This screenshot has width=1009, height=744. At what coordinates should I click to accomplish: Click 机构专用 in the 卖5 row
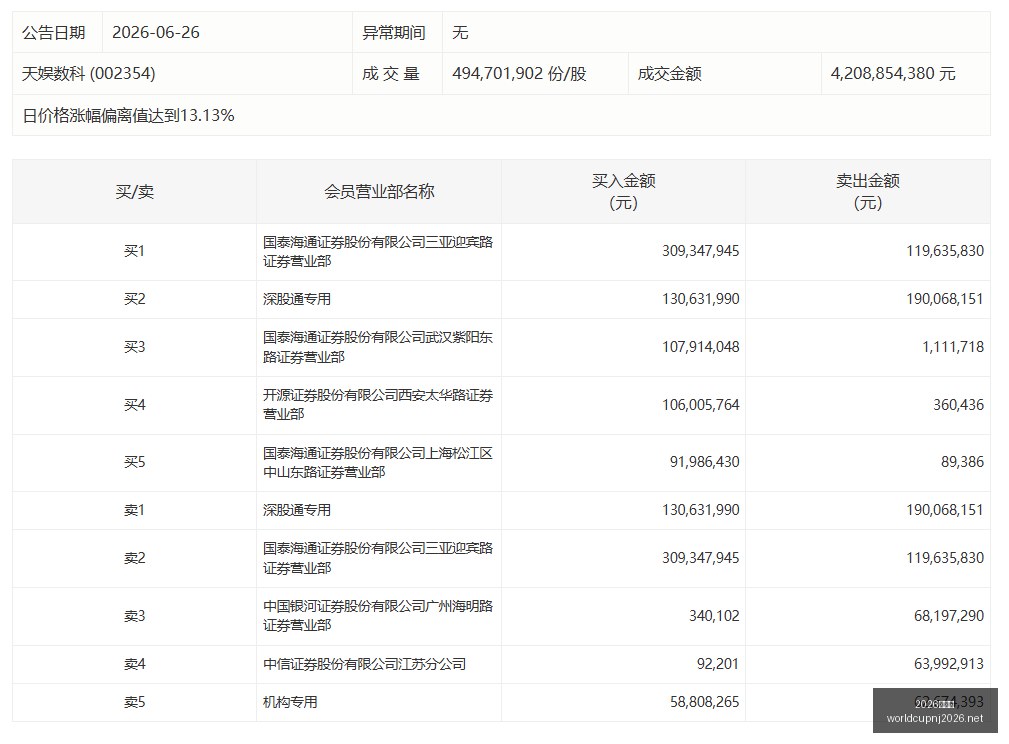coord(290,702)
